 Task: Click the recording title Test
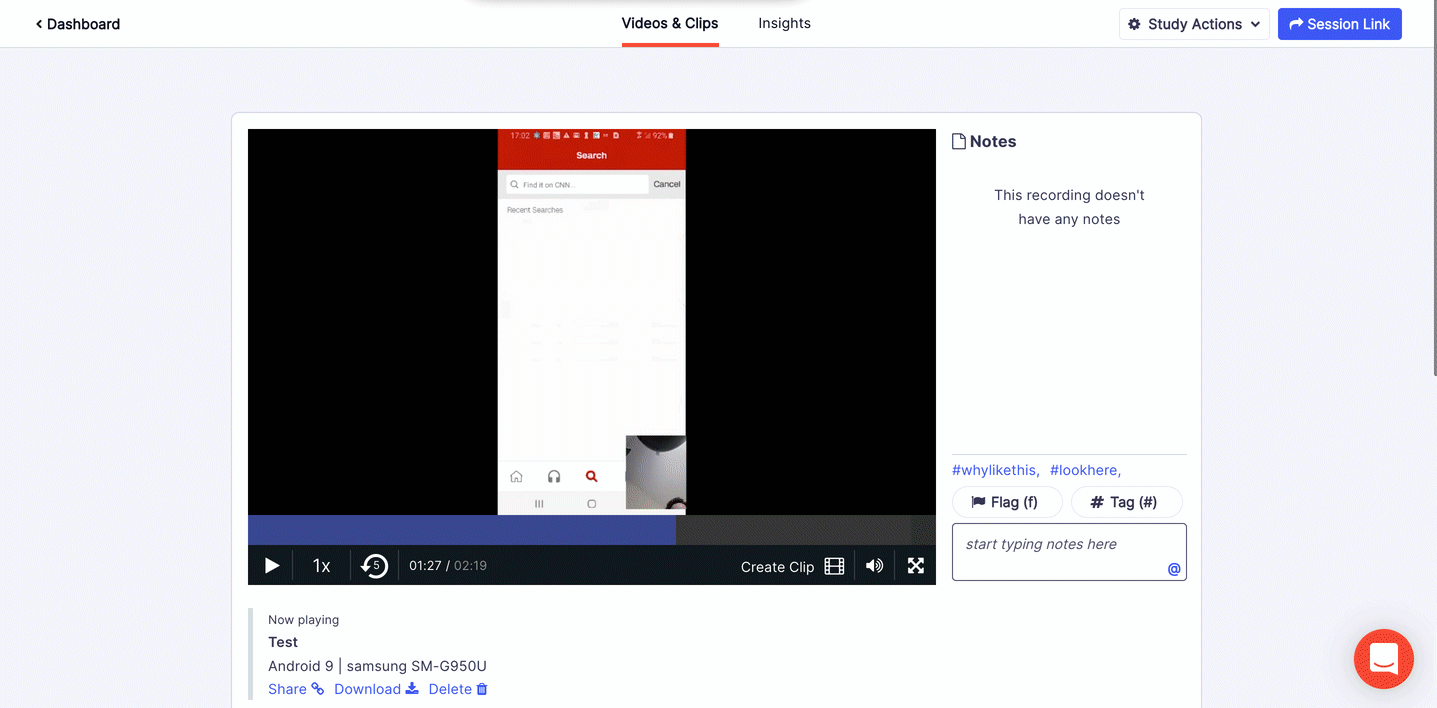coord(283,642)
